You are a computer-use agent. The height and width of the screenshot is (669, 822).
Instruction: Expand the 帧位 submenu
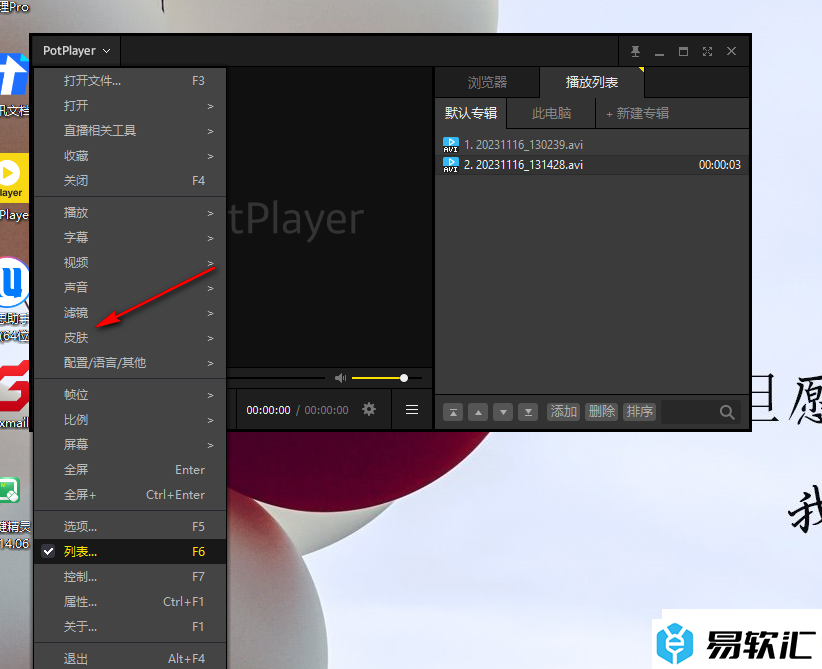130,395
